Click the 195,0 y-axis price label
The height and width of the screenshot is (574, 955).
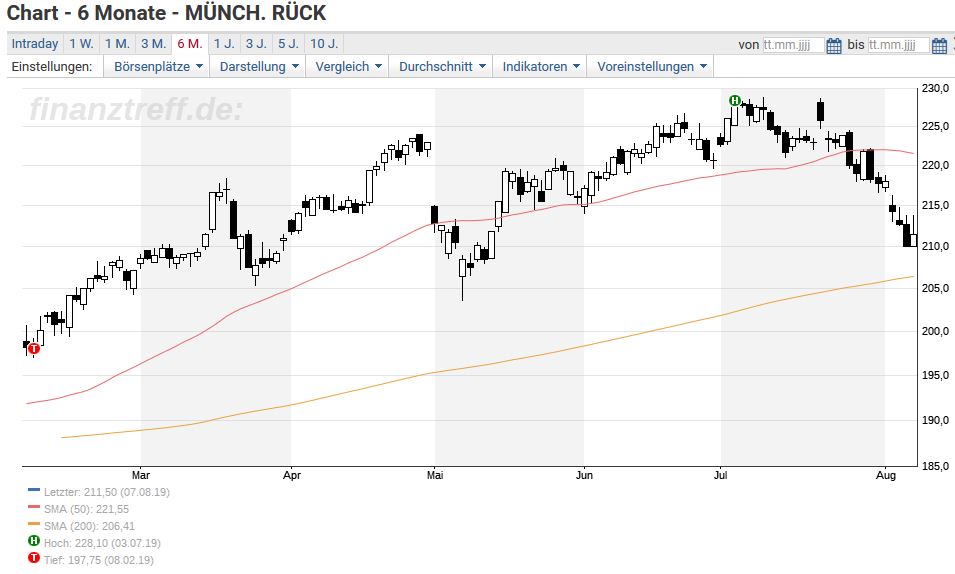click(935, 375)
